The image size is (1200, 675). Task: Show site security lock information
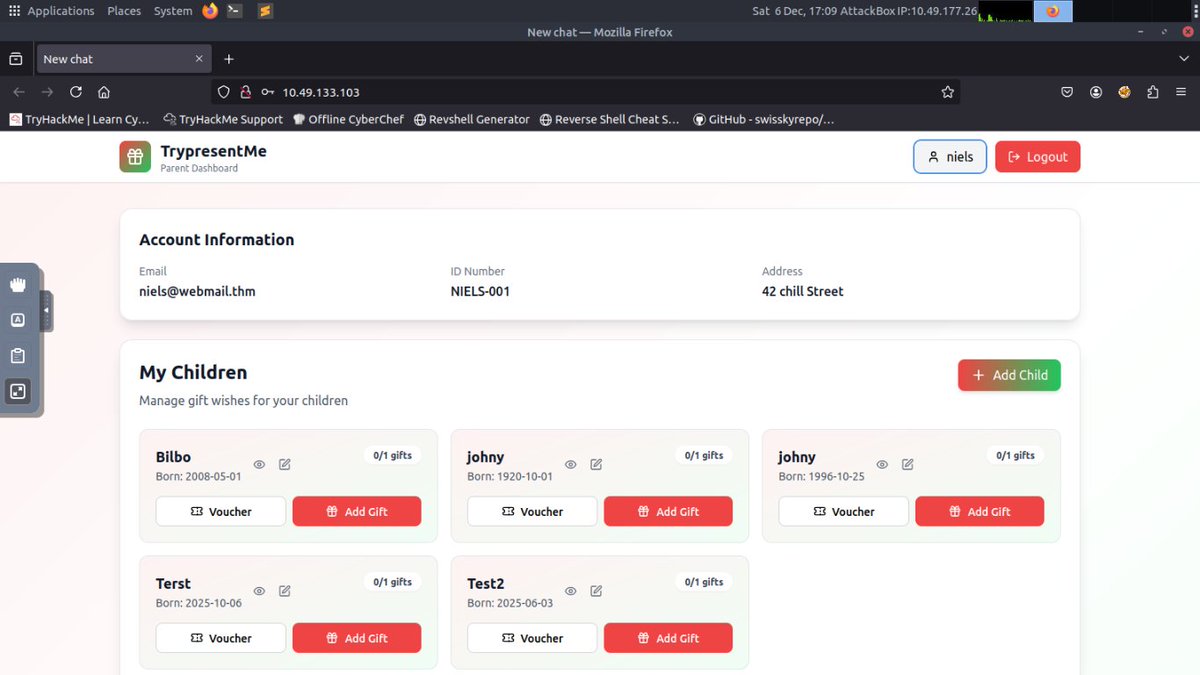[x=245, y=92]
